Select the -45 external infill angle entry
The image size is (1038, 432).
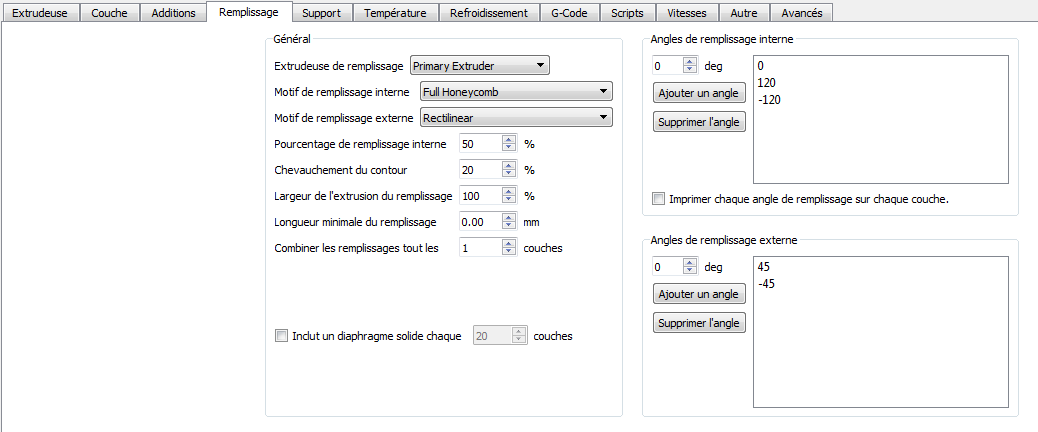767,284
